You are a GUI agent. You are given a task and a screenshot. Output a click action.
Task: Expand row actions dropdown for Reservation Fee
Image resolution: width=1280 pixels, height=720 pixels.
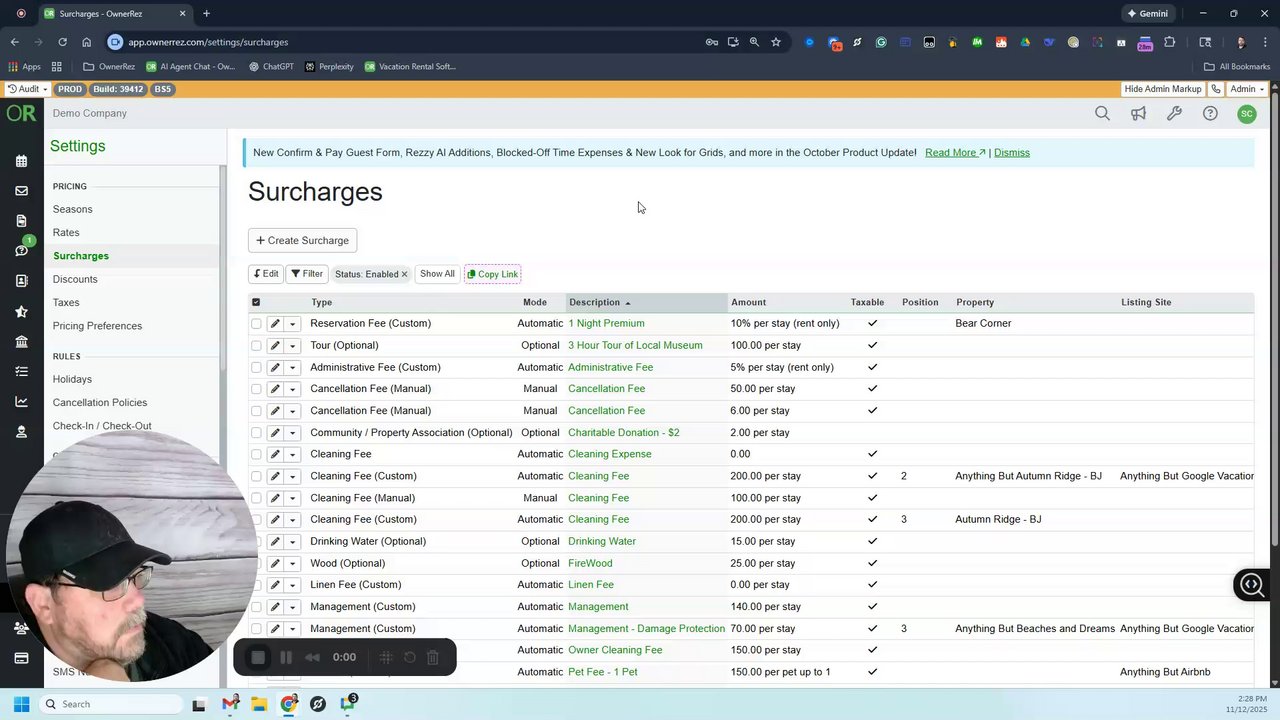coord(293,324)
